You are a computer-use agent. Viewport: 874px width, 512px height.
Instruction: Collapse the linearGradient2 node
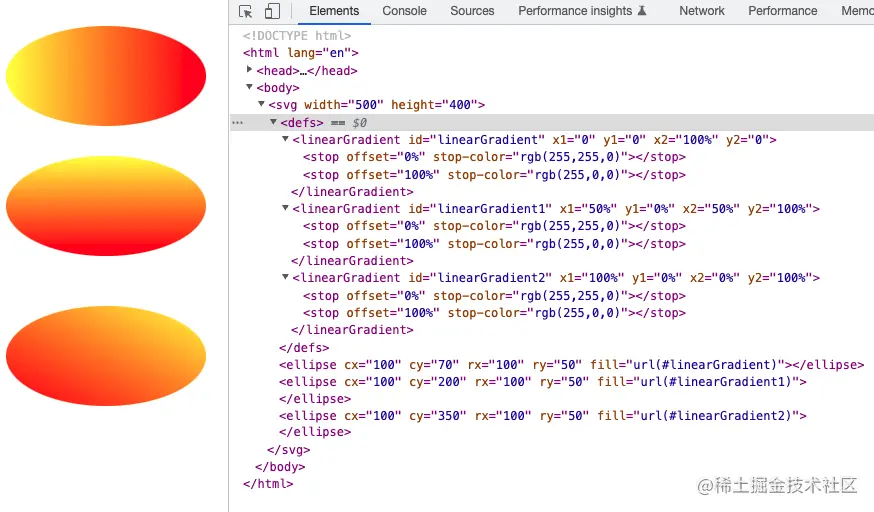pos(285,277)
